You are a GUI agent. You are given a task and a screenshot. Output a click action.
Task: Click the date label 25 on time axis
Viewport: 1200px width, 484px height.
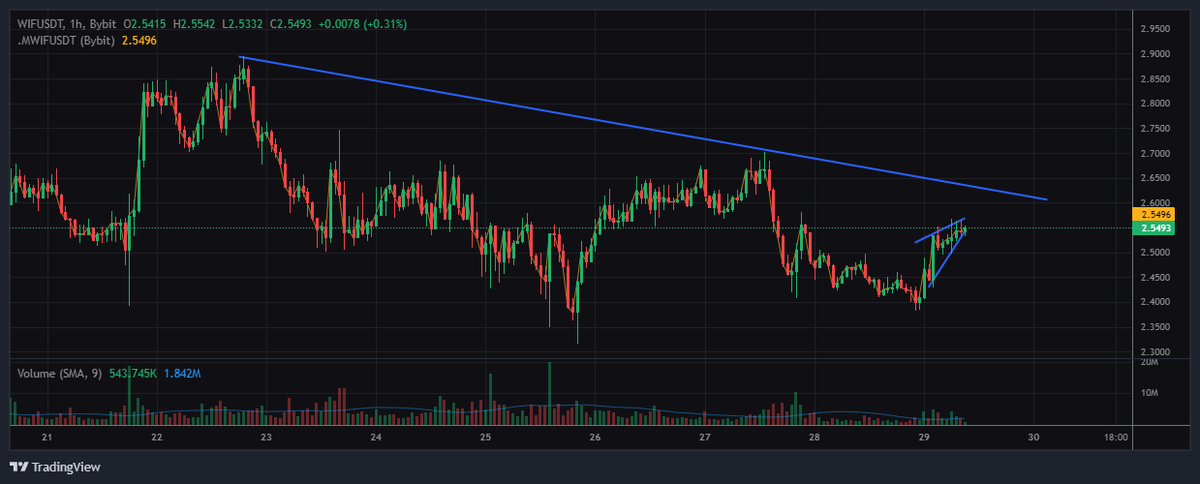[485, 438]
